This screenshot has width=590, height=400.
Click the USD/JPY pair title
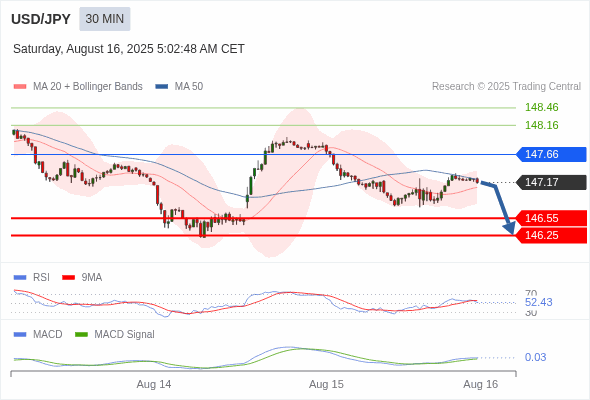click(41, 19)
